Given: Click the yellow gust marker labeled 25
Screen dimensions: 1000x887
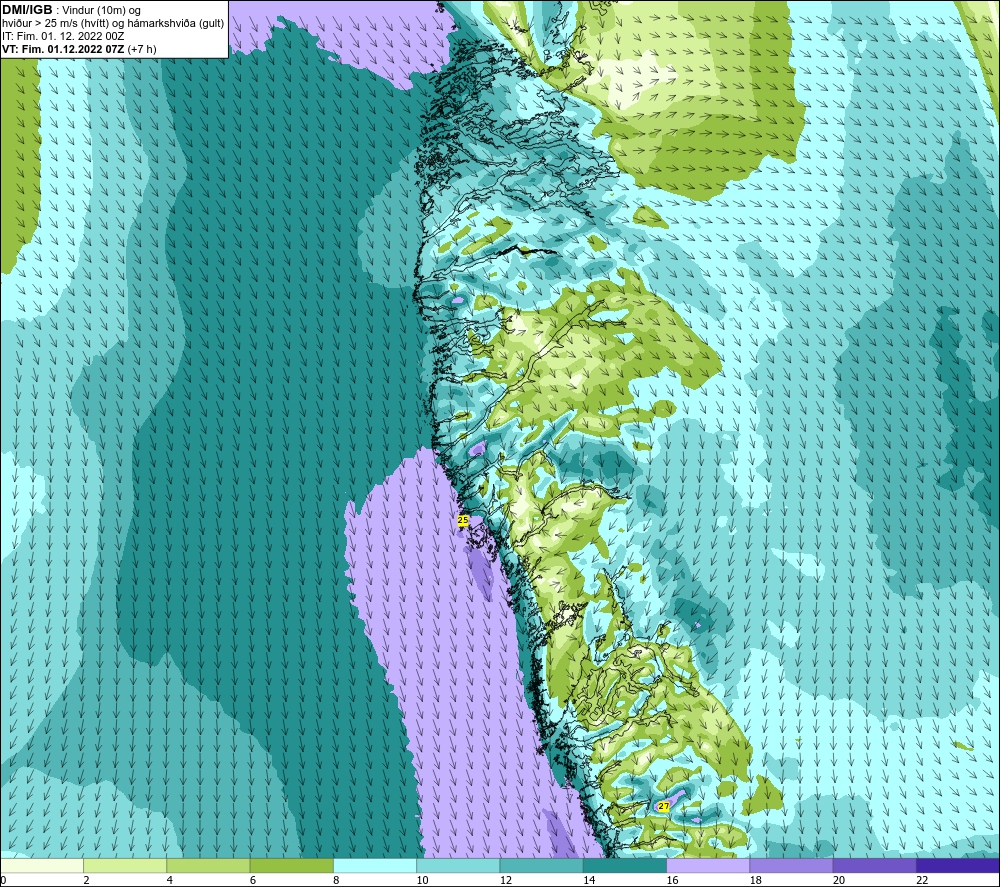Looking at the screenshot, I should [x=463, y=520].
